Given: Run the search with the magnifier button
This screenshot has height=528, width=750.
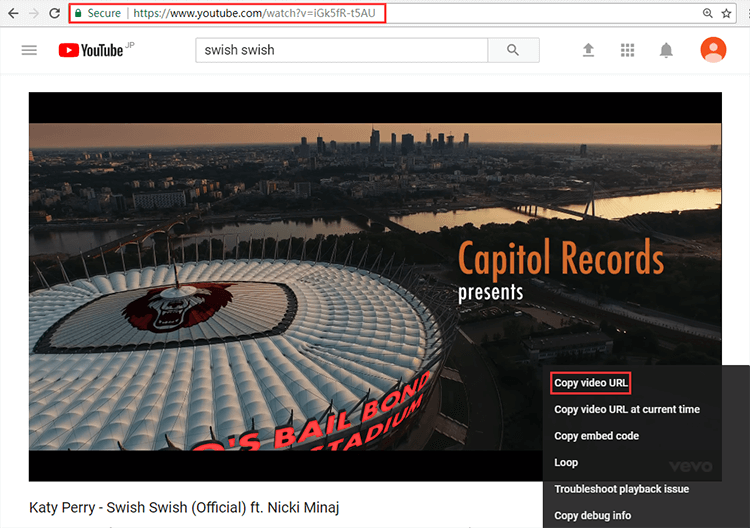Looking at the screenshot, I should 513,50.
